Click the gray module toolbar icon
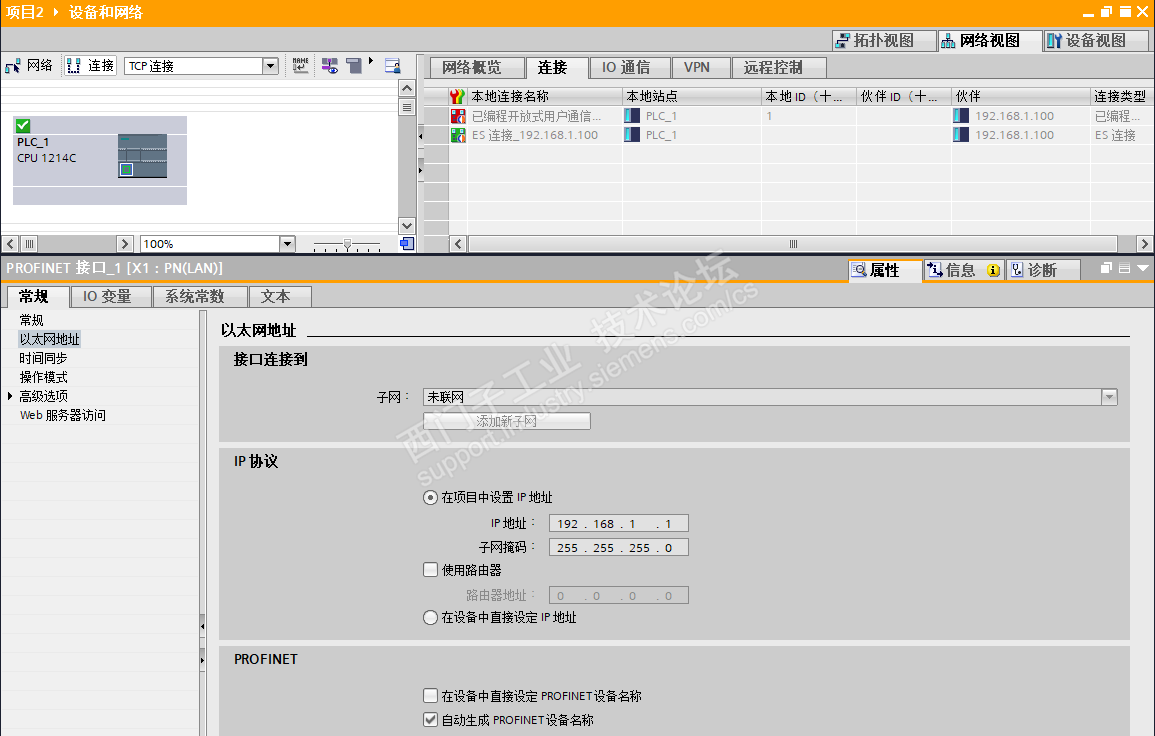Viewport: 1155px width, 736px height. 354,66
